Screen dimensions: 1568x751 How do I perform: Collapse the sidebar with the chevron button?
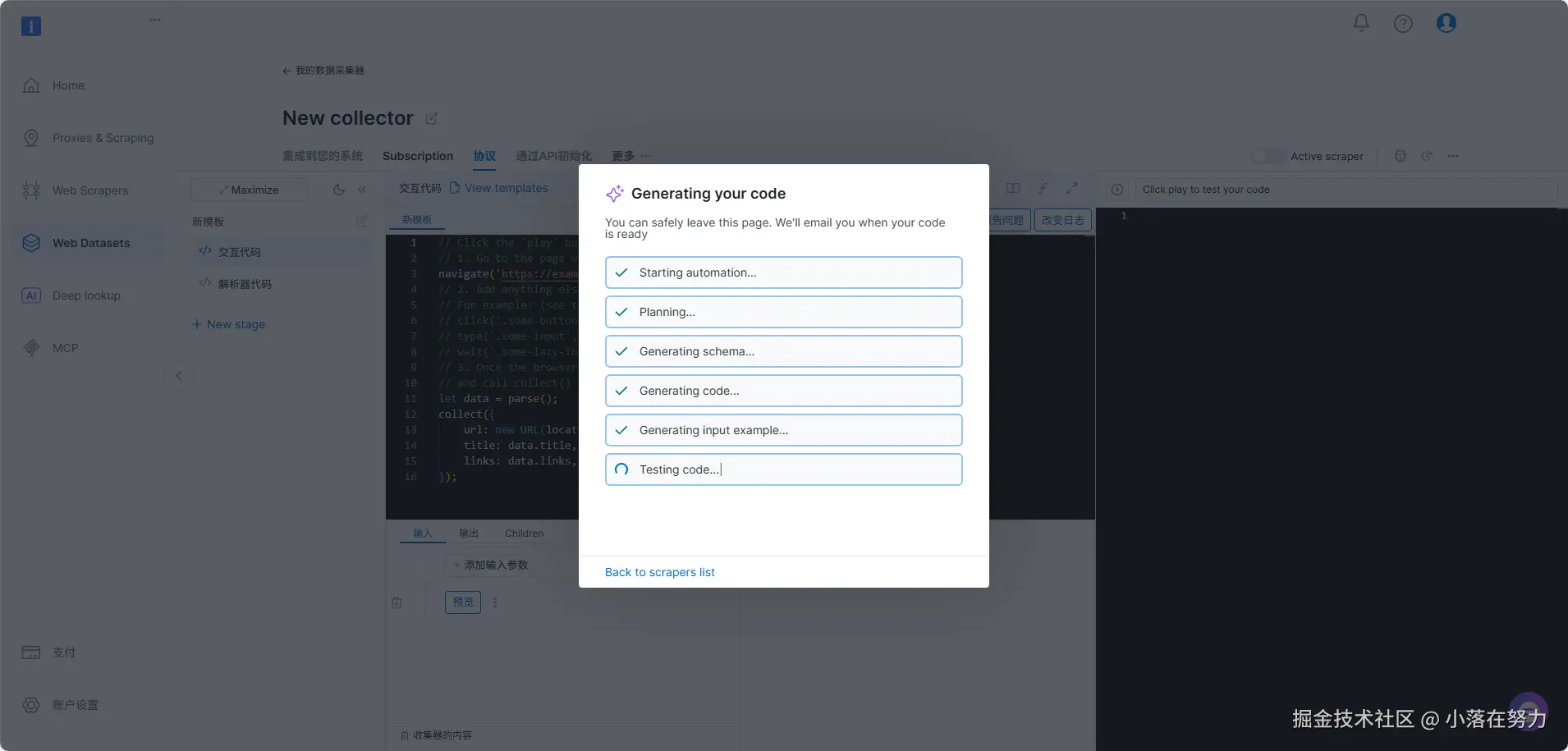click(178, 376)
